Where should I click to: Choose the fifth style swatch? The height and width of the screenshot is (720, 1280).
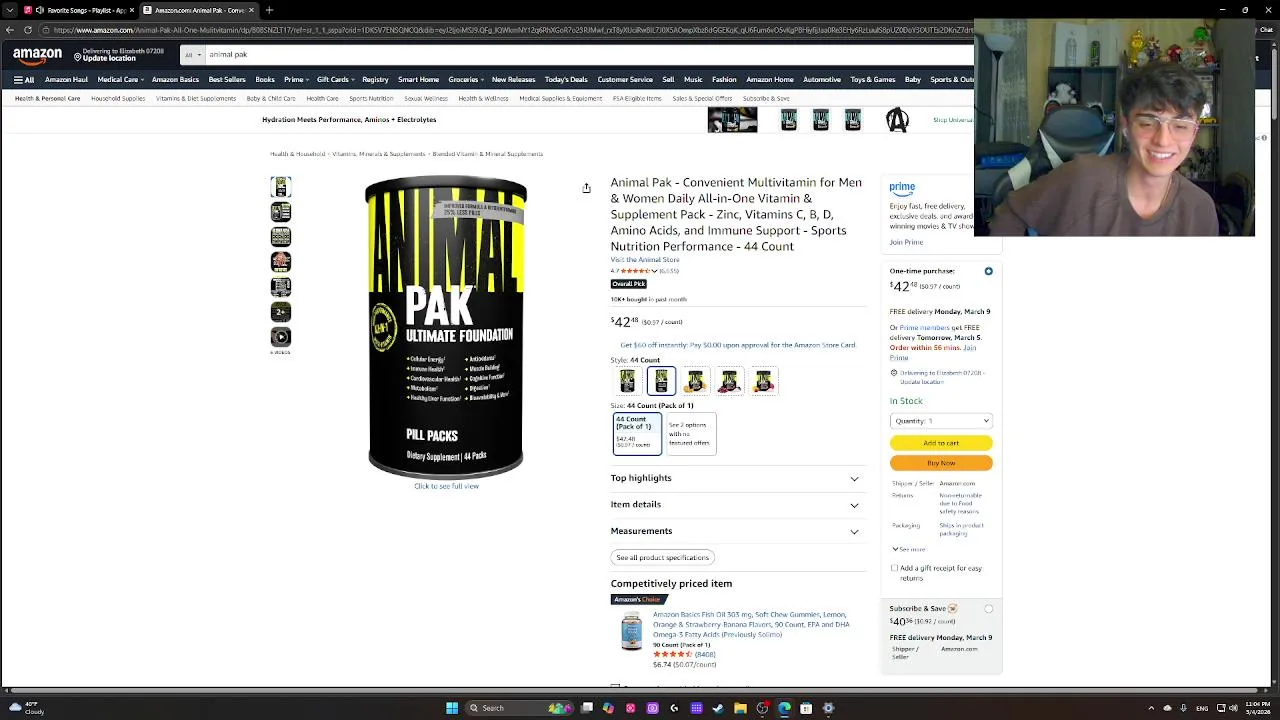[763, 381]
